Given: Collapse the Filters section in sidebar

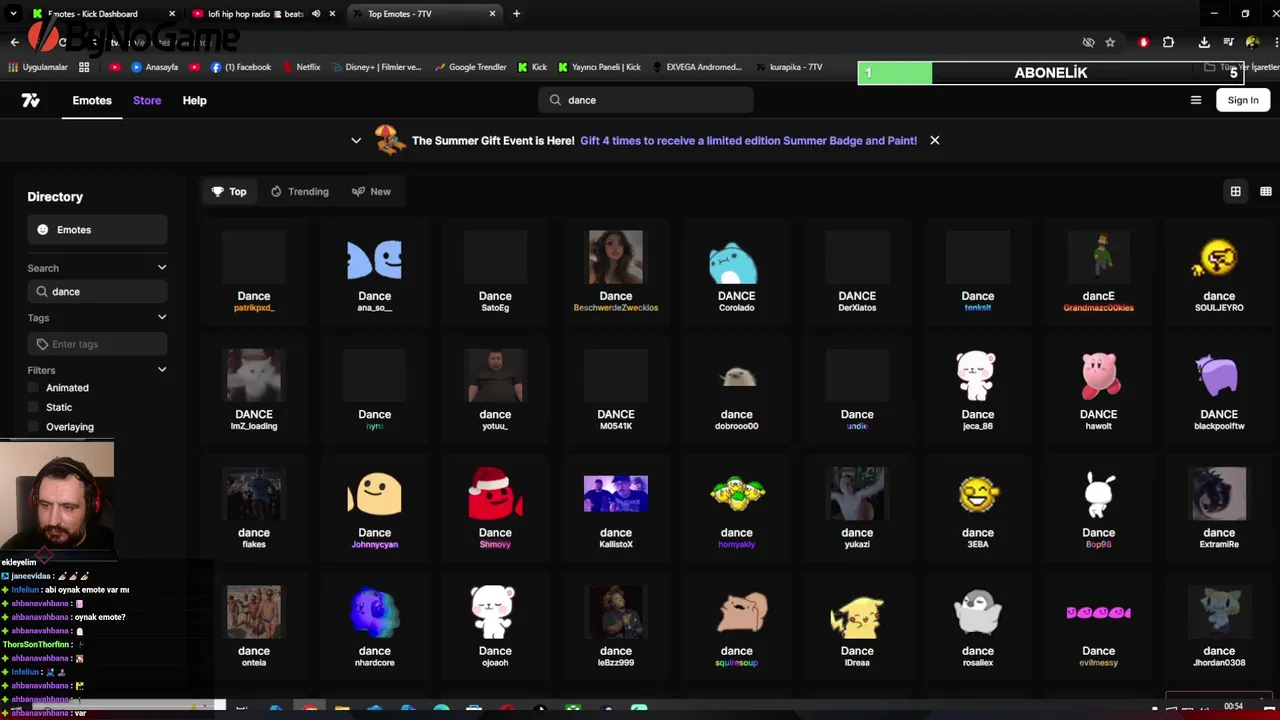Looking at the screenshot, I should (x=162, y=370).
